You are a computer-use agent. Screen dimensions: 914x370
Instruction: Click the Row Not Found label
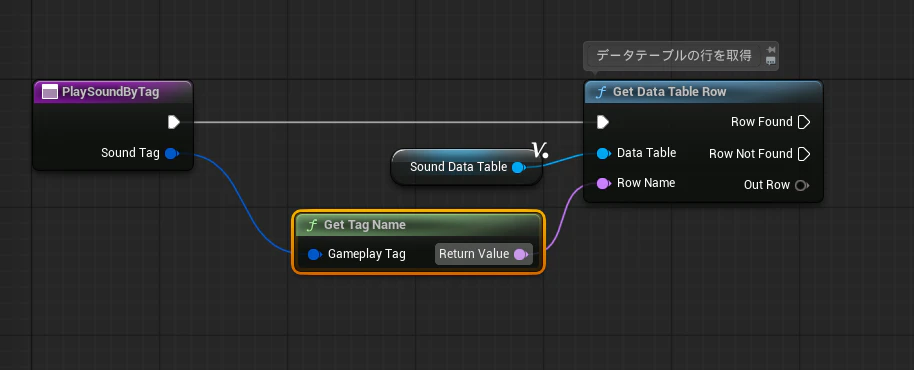[751, 154]
